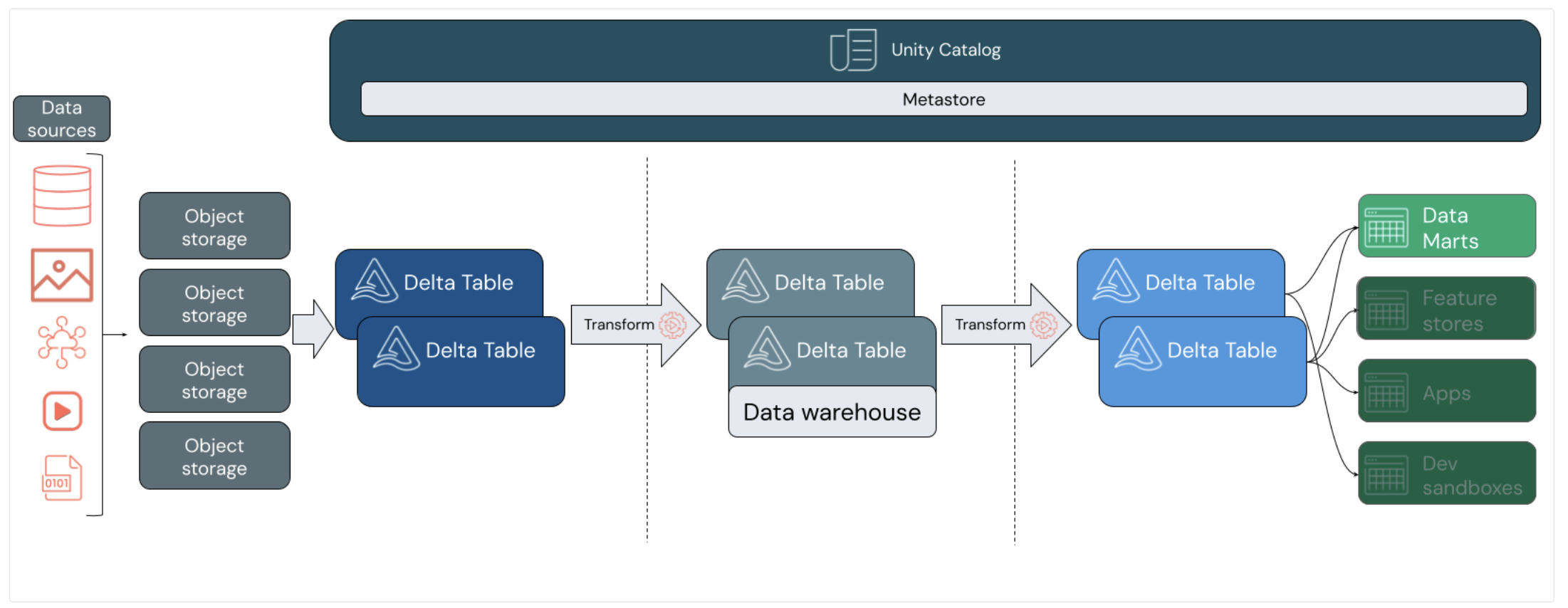Select the Metastore bar
This screenshot has width=1568, height=608.
(x=944, y=99)
